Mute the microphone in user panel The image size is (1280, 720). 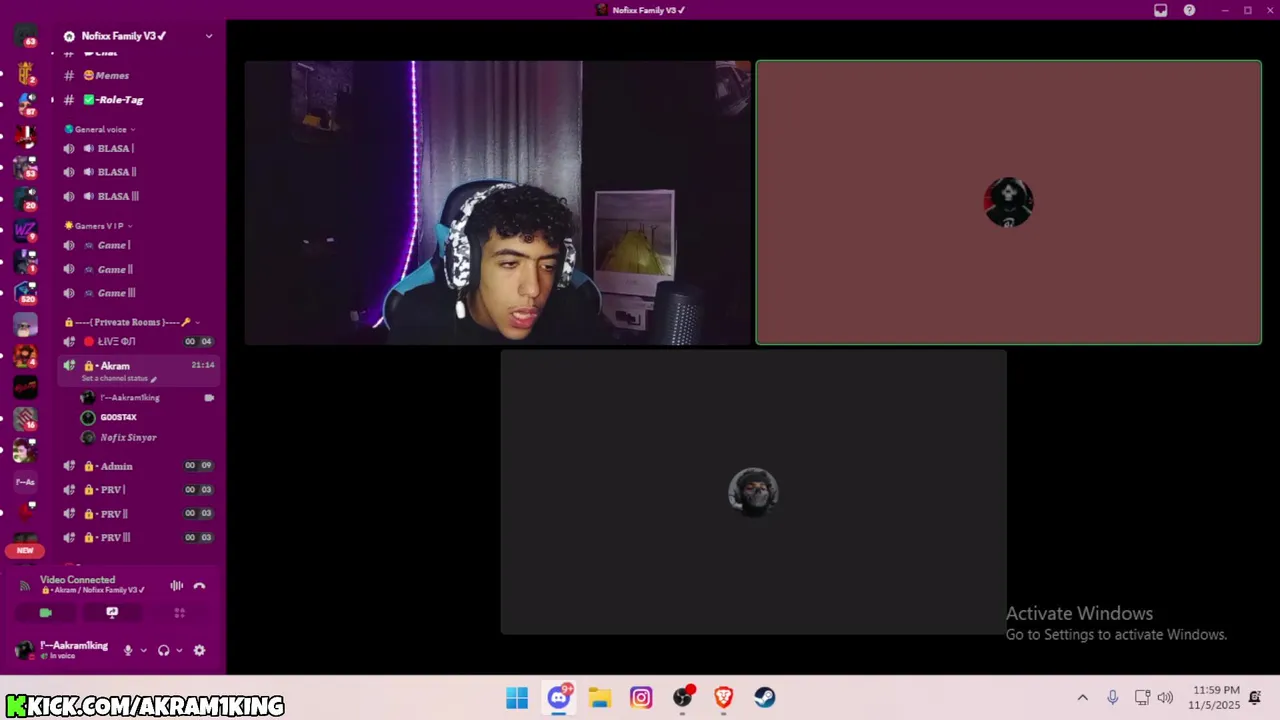(x=128, y=650)
